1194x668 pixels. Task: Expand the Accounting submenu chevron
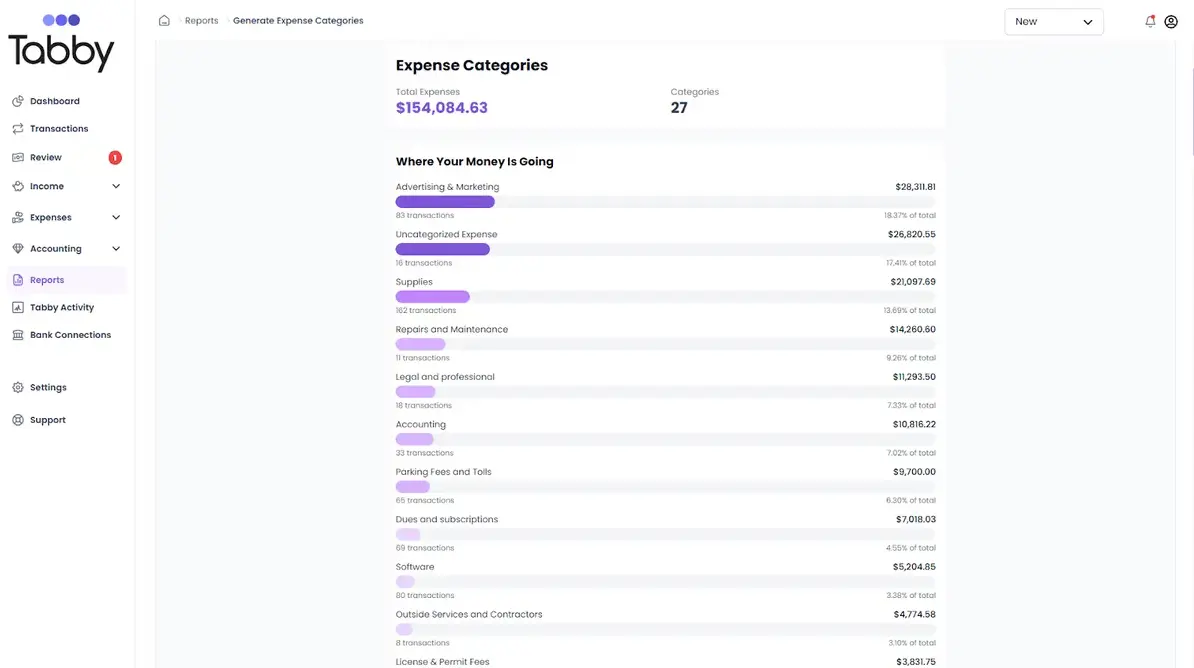pos(116,248)
